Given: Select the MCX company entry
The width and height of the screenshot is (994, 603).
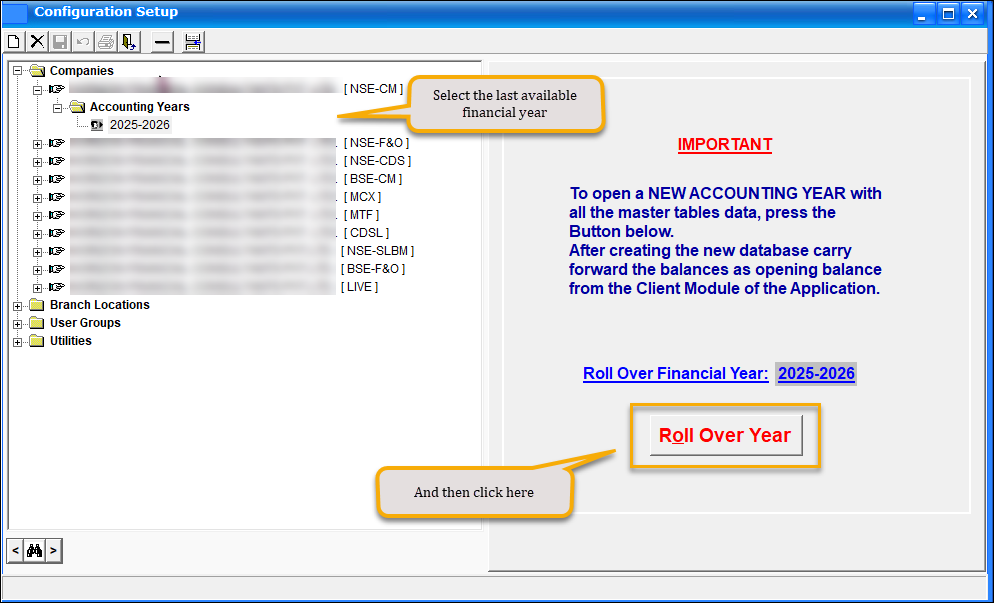Looking at the screenshot, I should coord(361,197).
